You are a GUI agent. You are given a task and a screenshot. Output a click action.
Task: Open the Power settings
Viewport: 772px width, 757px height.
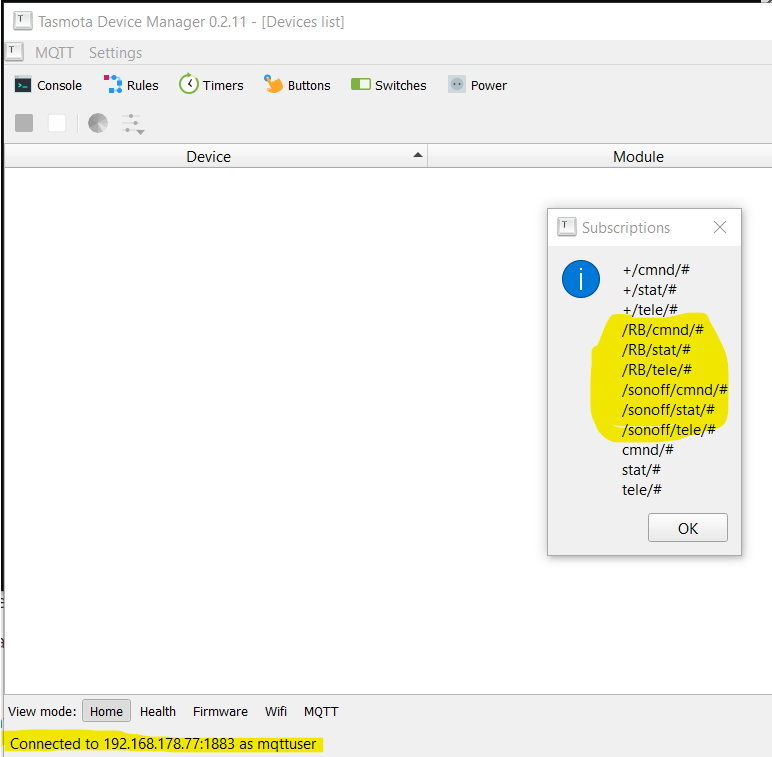[477, 85]
